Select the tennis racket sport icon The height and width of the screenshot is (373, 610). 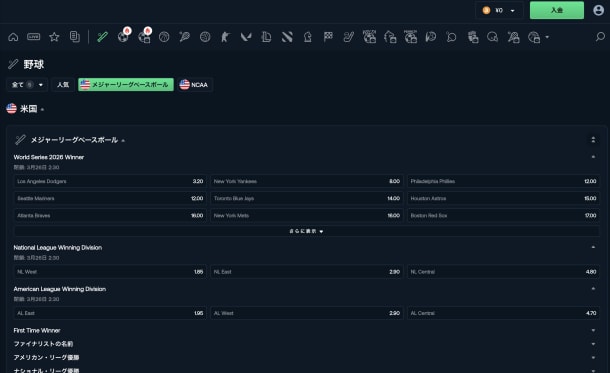[x=184, y=37]
